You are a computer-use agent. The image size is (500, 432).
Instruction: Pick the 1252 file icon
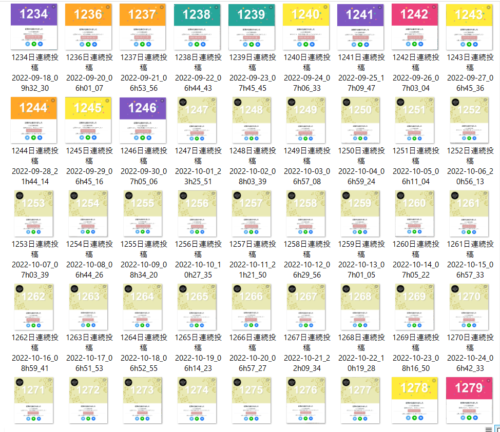pyautogui.click(x=469, y=120)
